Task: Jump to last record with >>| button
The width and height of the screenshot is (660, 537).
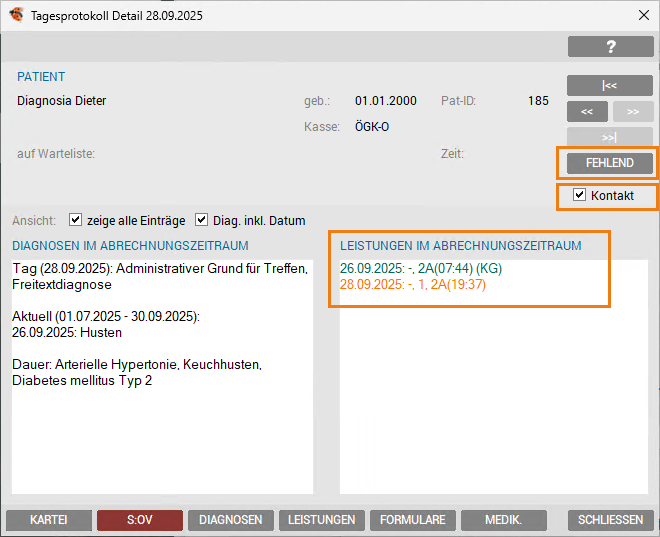Action: click(x=610, y=137)
